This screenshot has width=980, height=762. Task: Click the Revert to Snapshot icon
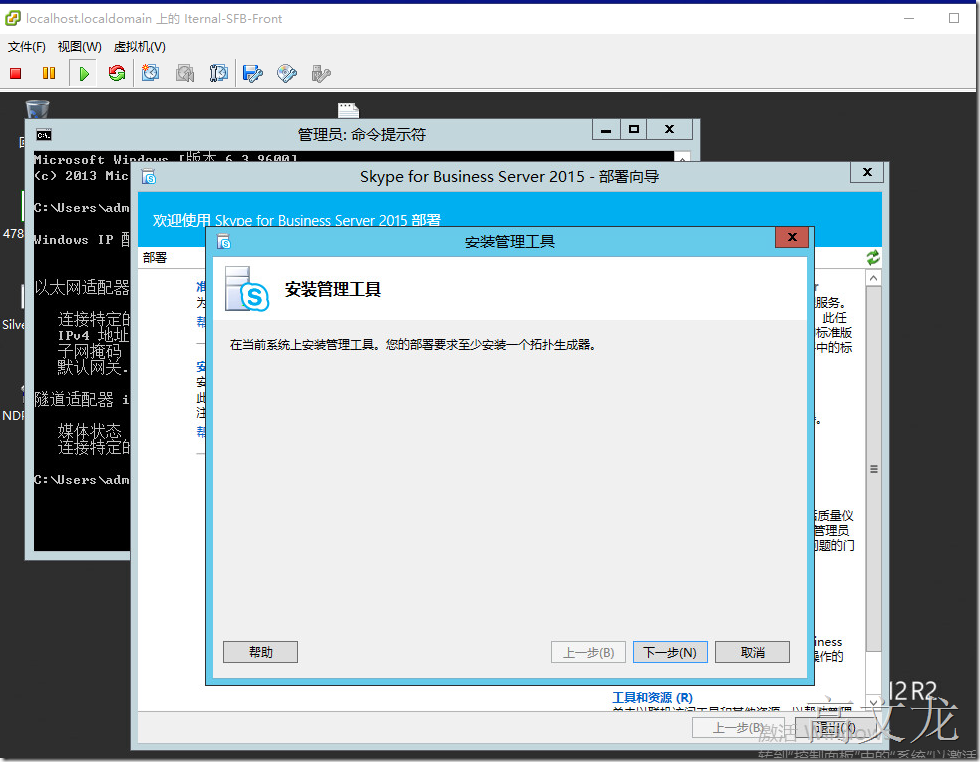[x=185, y=74]
